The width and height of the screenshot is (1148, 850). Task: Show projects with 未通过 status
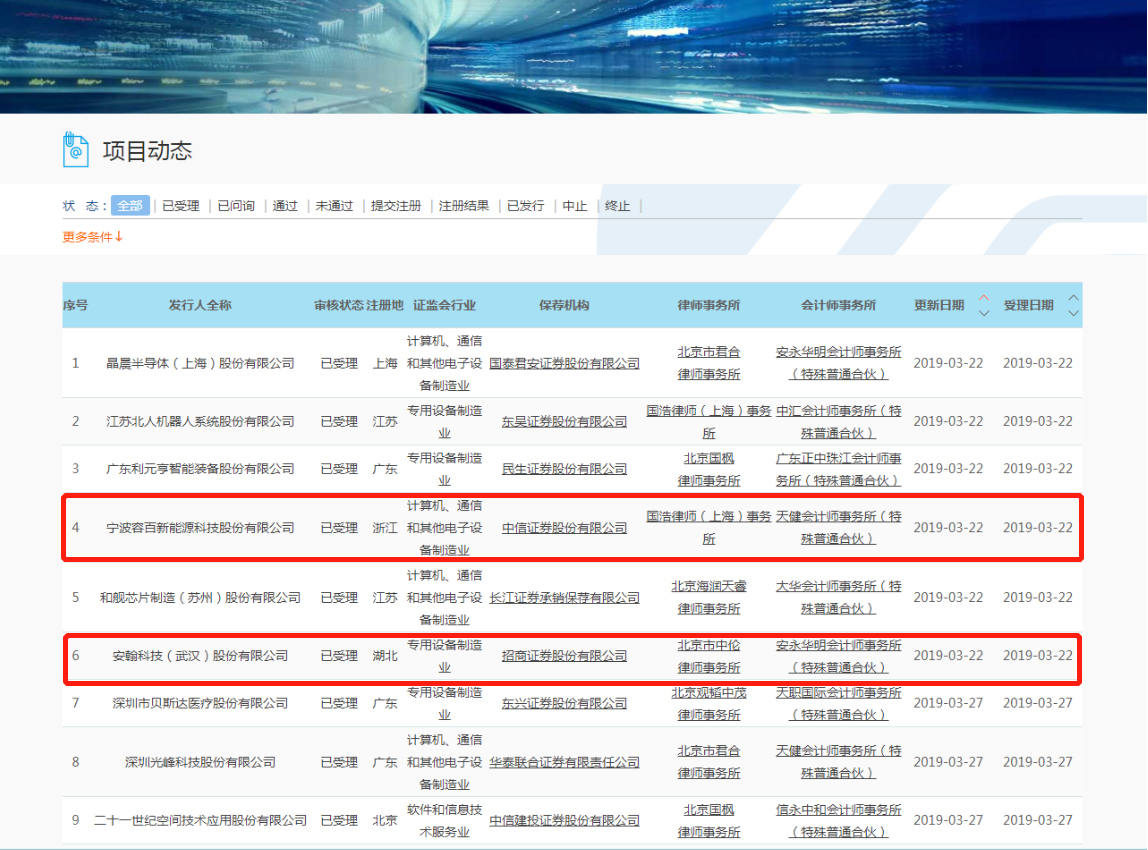(x=334, y=206)
